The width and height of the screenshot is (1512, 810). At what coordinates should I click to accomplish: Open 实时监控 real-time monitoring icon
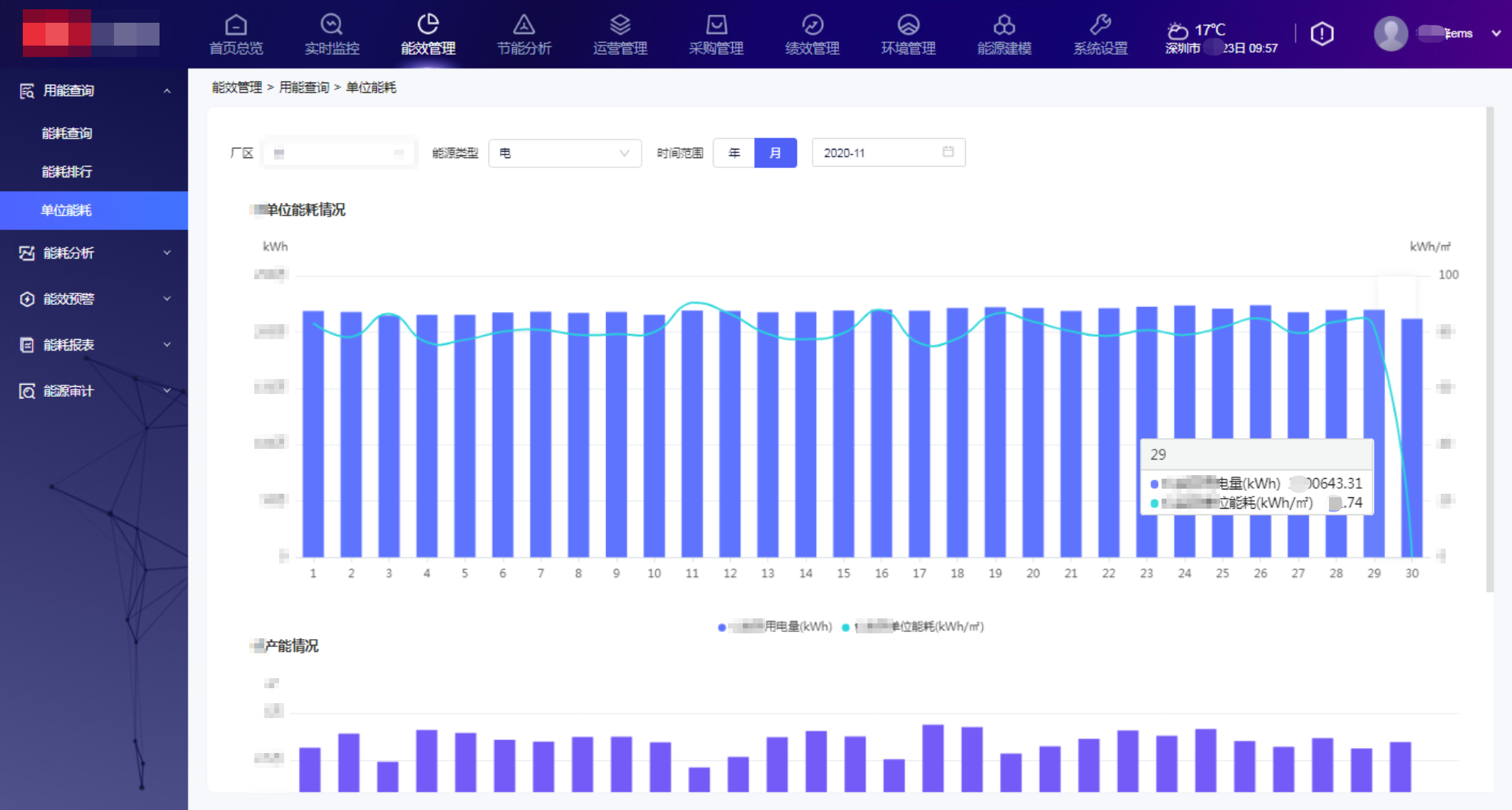tap(331, 26)
